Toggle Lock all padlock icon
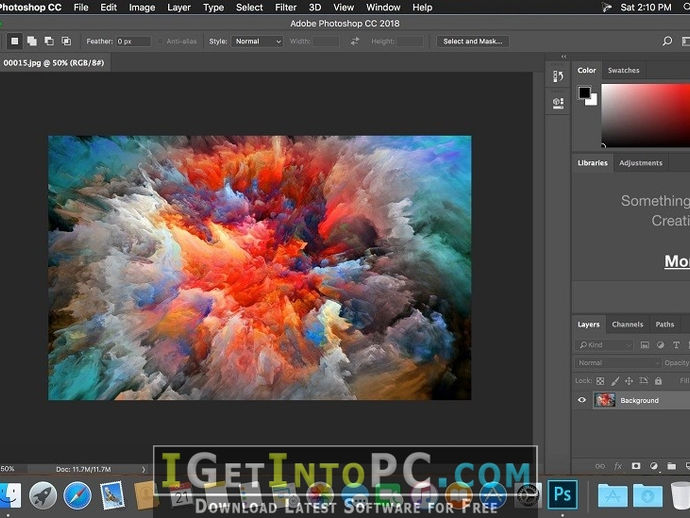 (658, 381)
